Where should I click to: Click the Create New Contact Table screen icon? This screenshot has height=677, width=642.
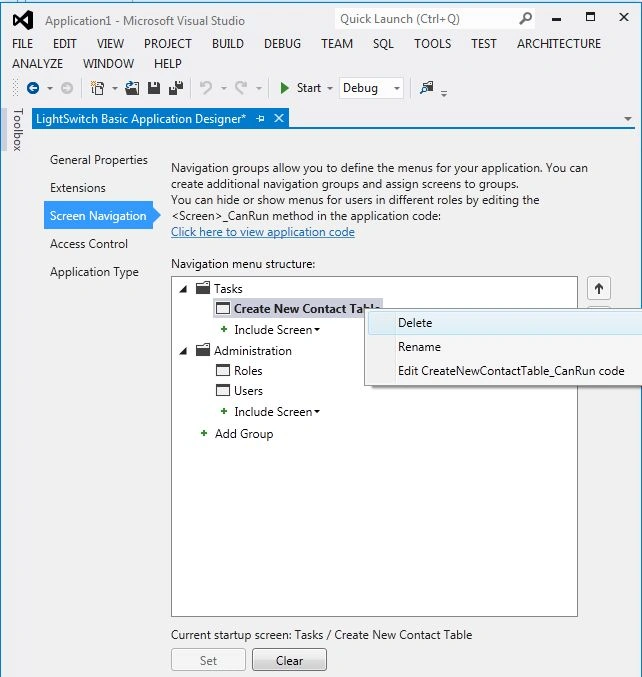click(x=223, y=308)
